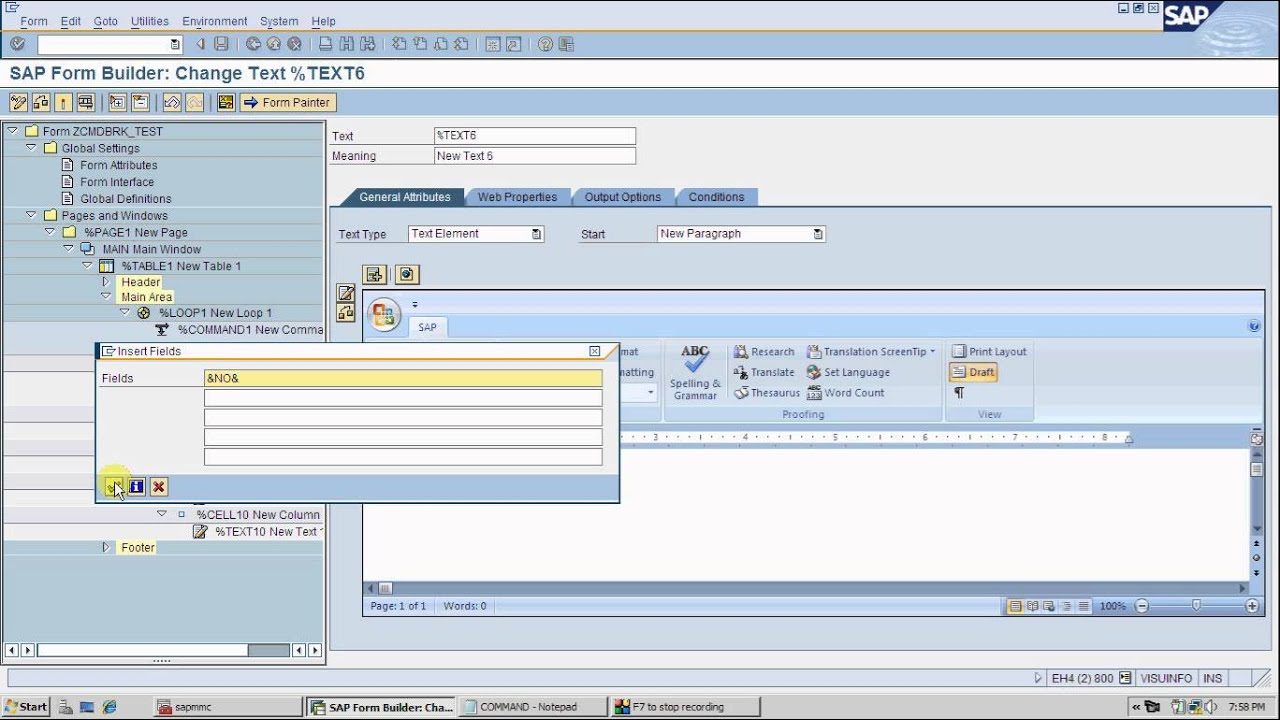Click the zoom in plus button

click(x=1252, y=606)
